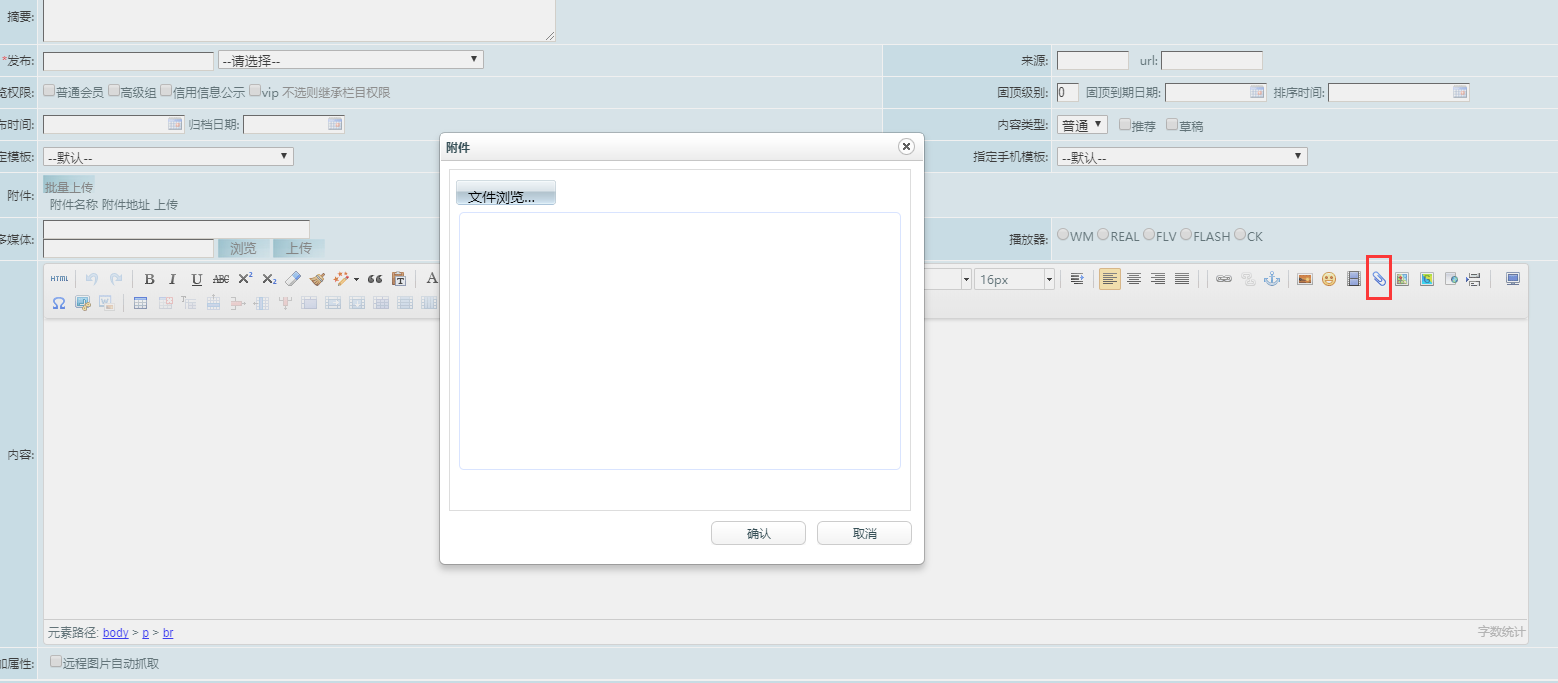The width and height of the screenshot is (1558, 683).
Task: Align text left
Action: [1110, 279]
